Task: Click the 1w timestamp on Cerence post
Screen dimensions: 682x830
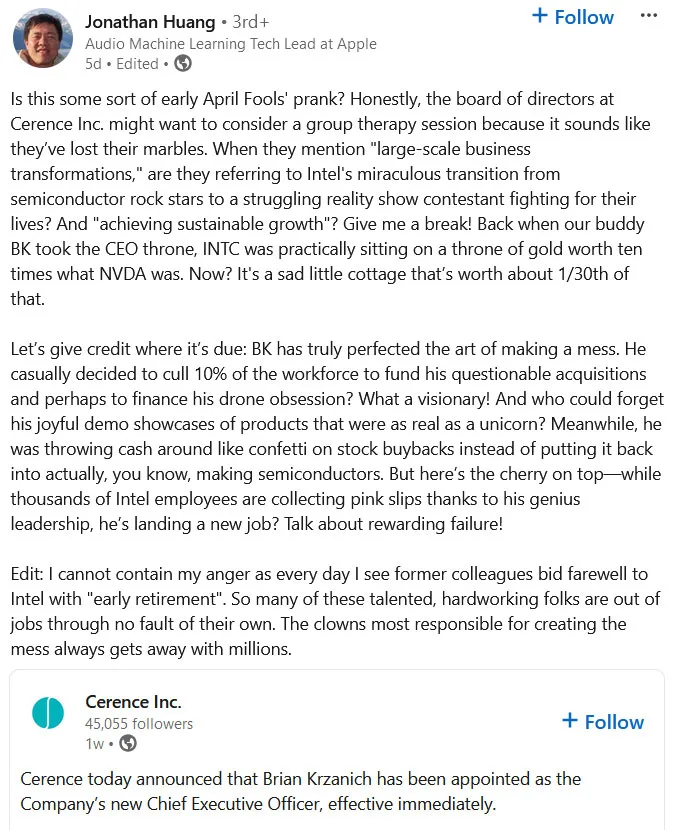Action: pos(95,744)
